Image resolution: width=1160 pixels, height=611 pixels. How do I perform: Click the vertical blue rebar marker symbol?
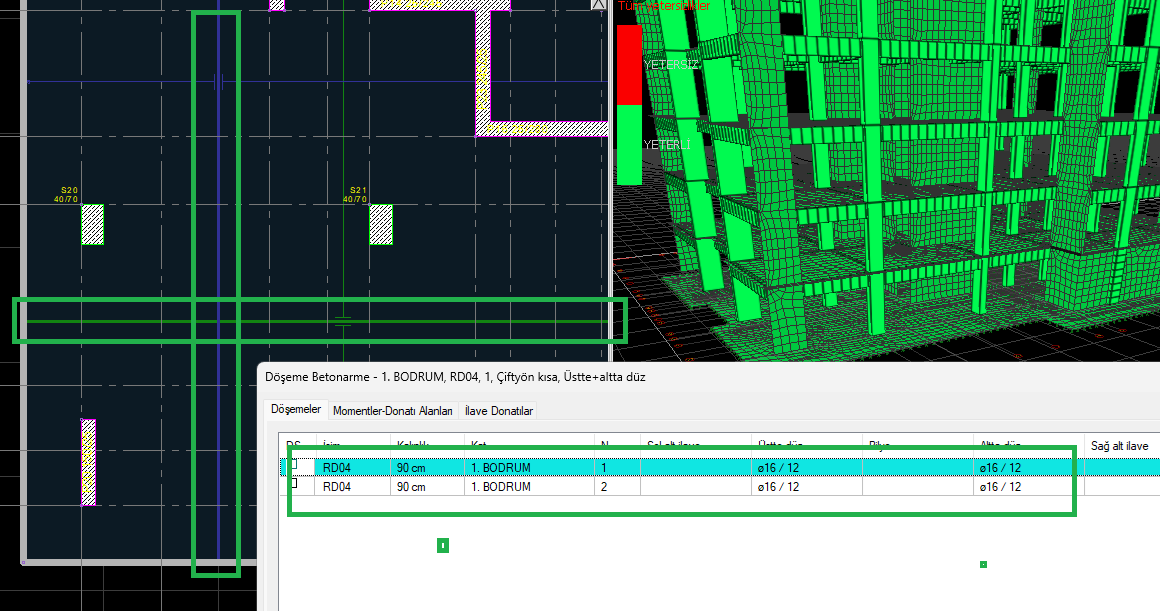click(x=218, y=82)
